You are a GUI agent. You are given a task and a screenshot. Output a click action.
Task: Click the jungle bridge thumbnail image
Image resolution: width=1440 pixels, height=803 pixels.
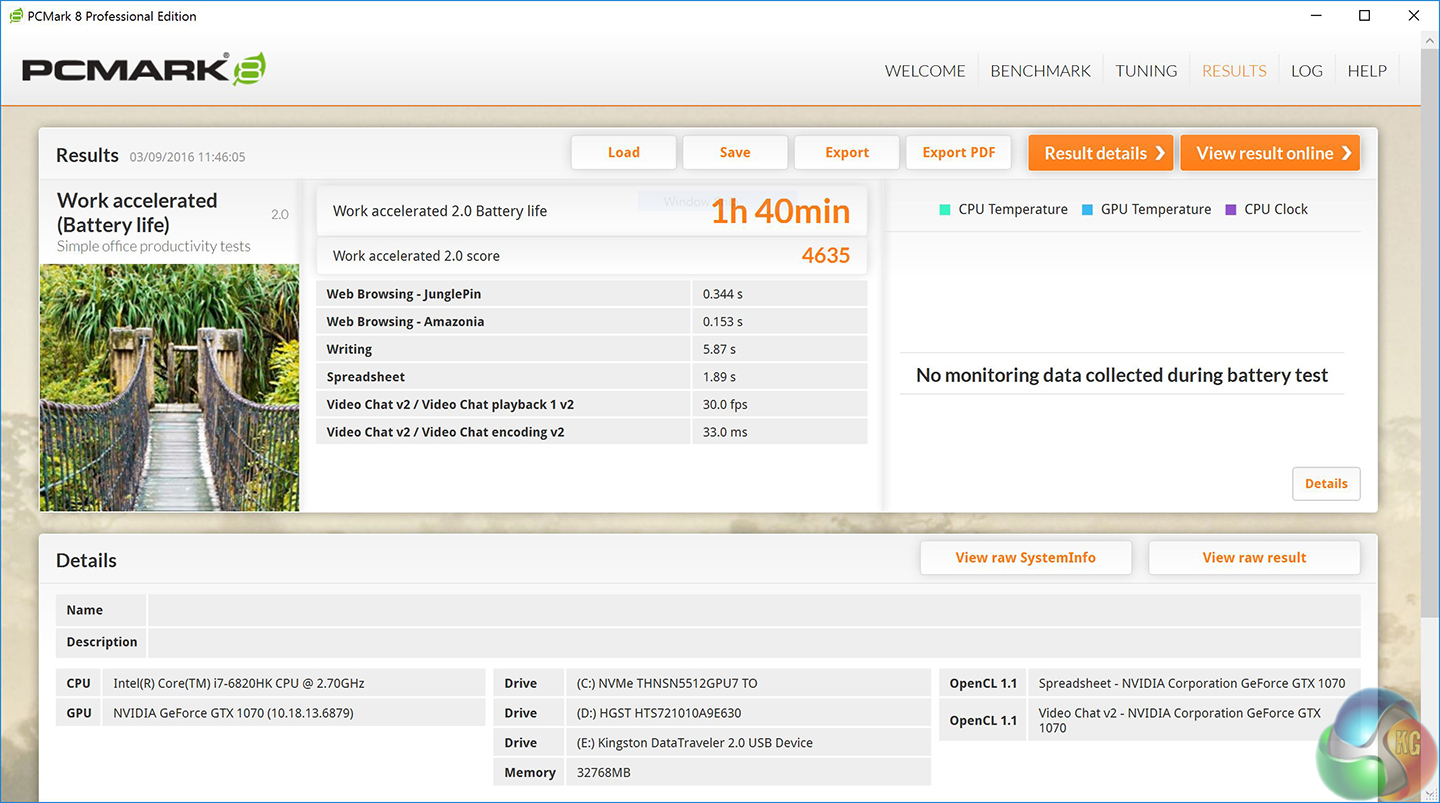pyautogui.click(x=169, y=387)
